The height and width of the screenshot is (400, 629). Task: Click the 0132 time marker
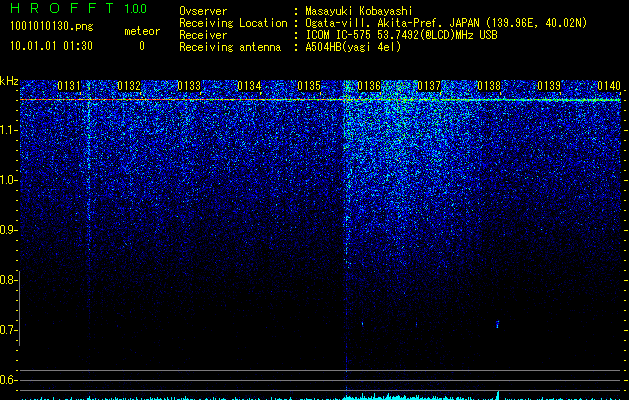click(129, 86)
